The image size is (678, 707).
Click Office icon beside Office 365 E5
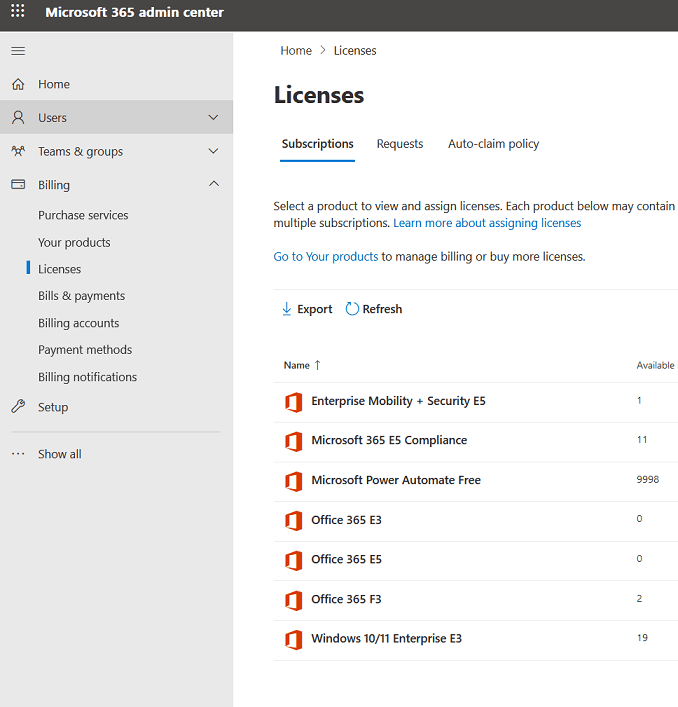click(293, 560)
